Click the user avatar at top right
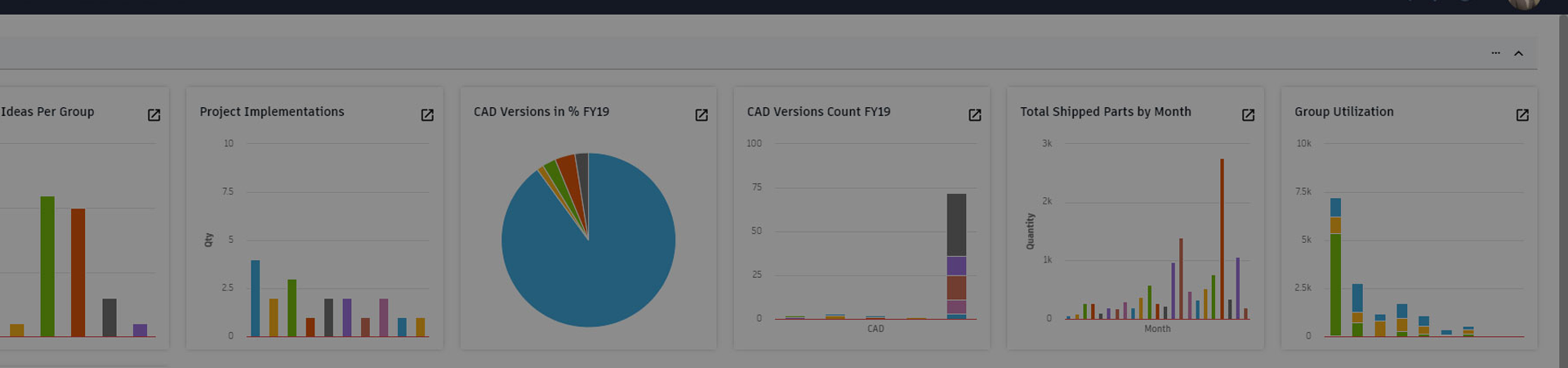Viewport: 1568px width, 368px height. (1524, 4)
